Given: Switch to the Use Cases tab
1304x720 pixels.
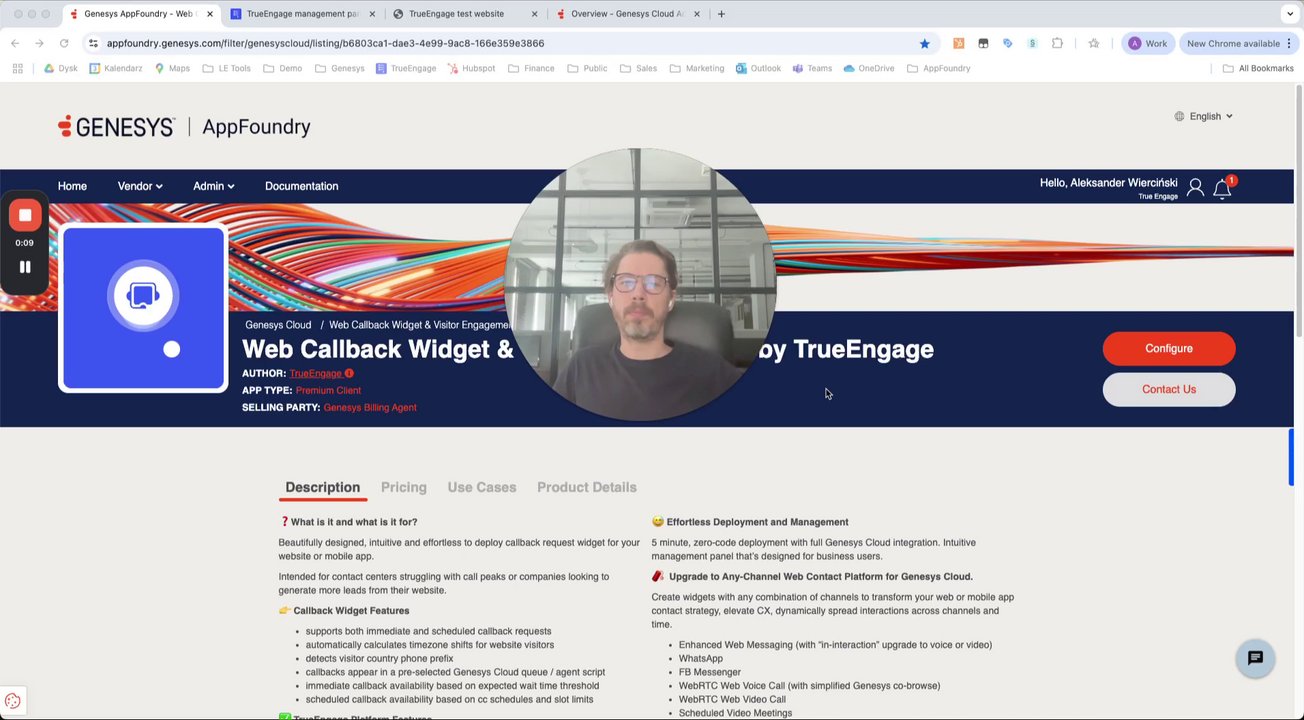Looking at the screenshot, I should (481, 487).
